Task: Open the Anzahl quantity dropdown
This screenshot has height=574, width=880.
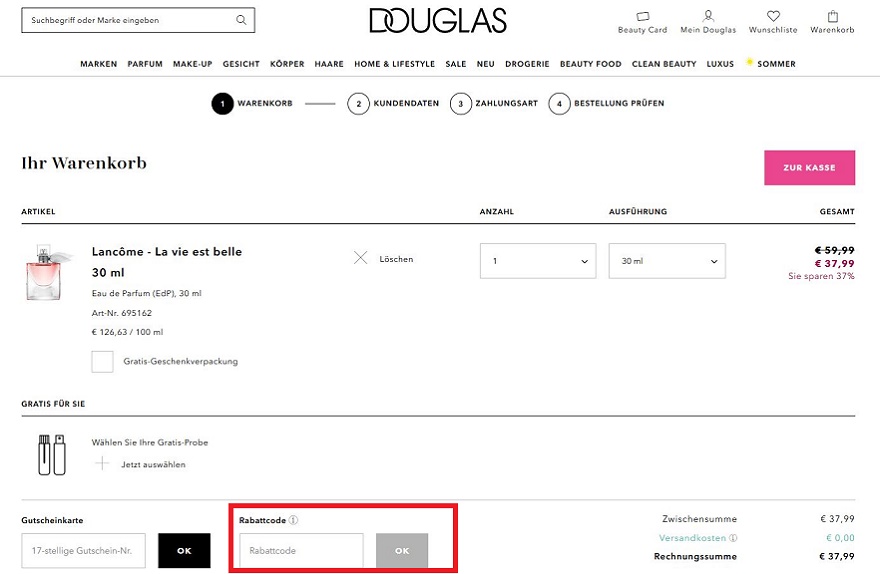Action: 538,261
